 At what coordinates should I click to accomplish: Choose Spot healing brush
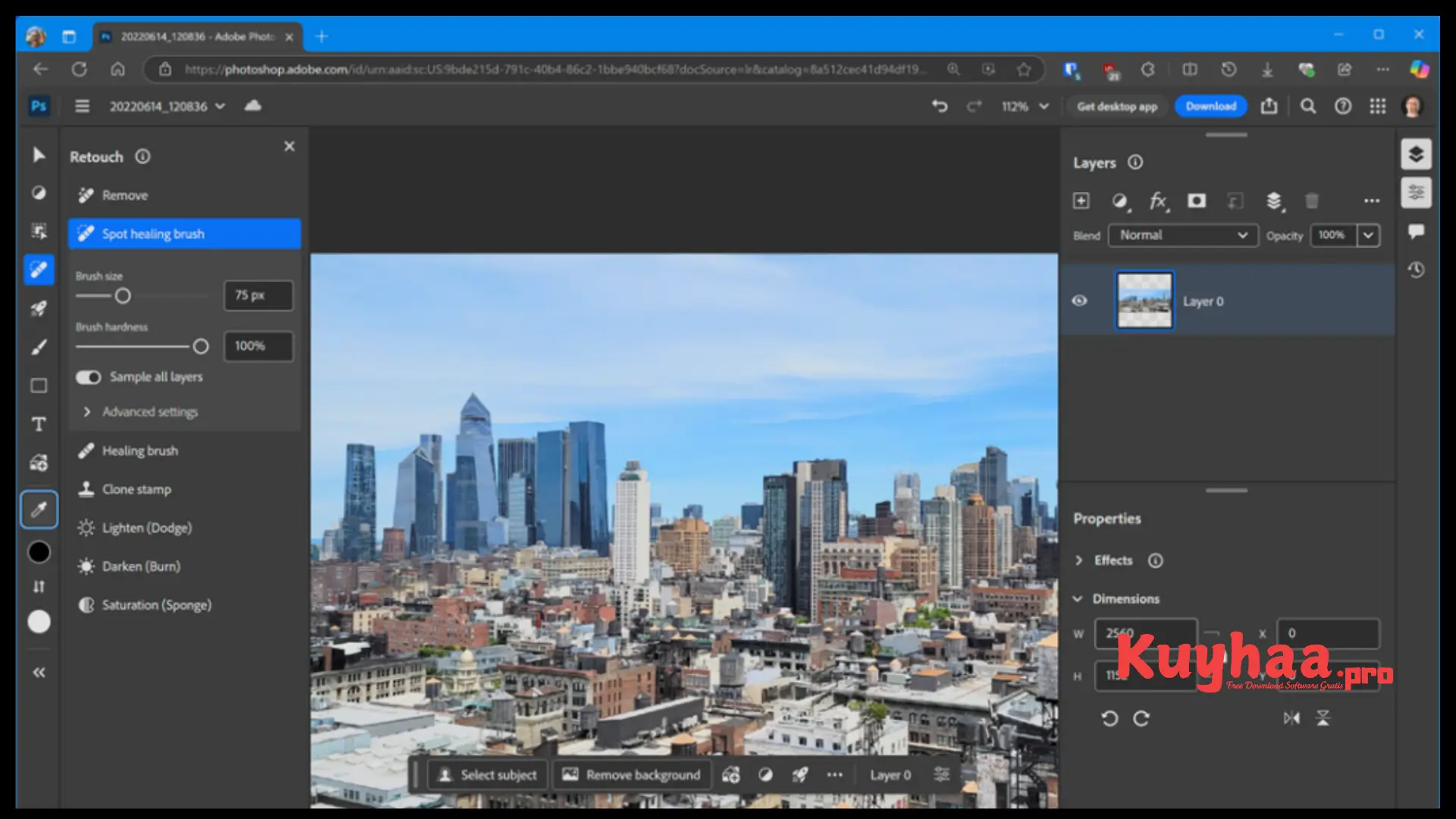(184, 234)
